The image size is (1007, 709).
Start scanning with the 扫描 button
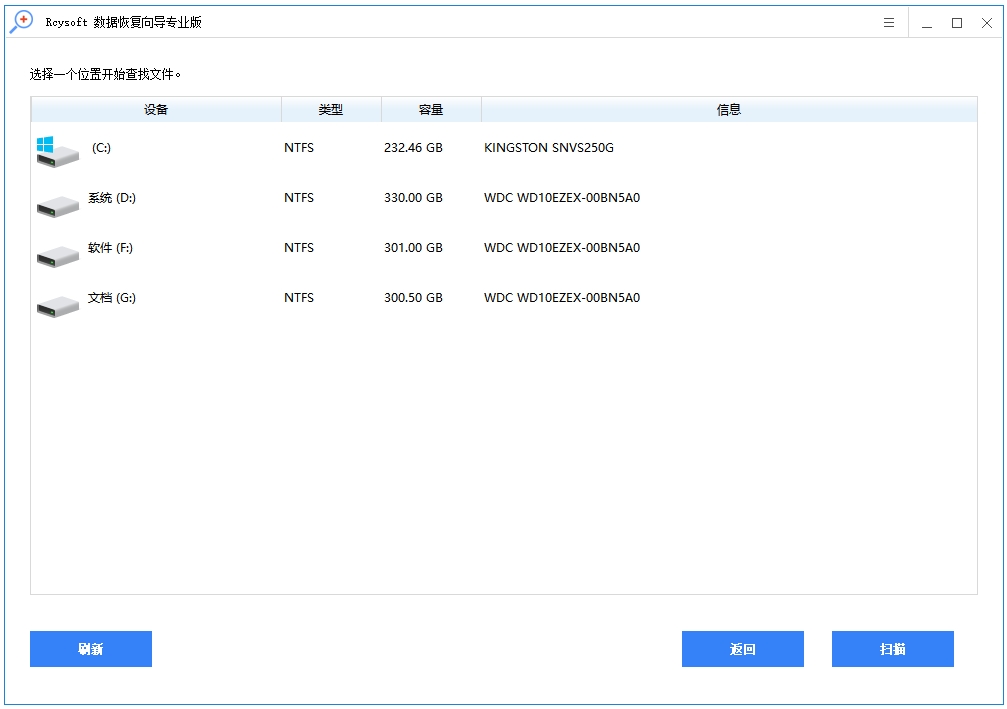tap(891, 649)
